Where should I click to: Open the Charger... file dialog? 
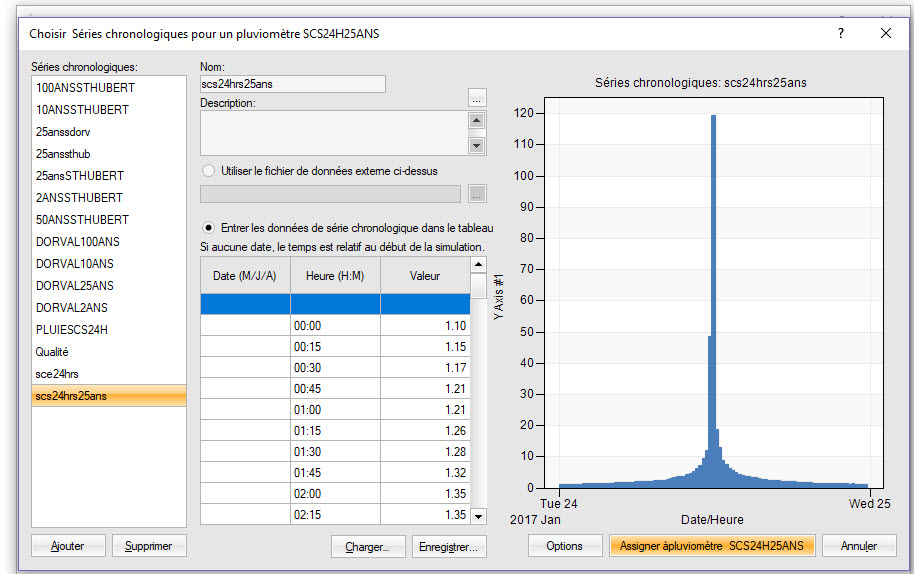coord(374,546)
